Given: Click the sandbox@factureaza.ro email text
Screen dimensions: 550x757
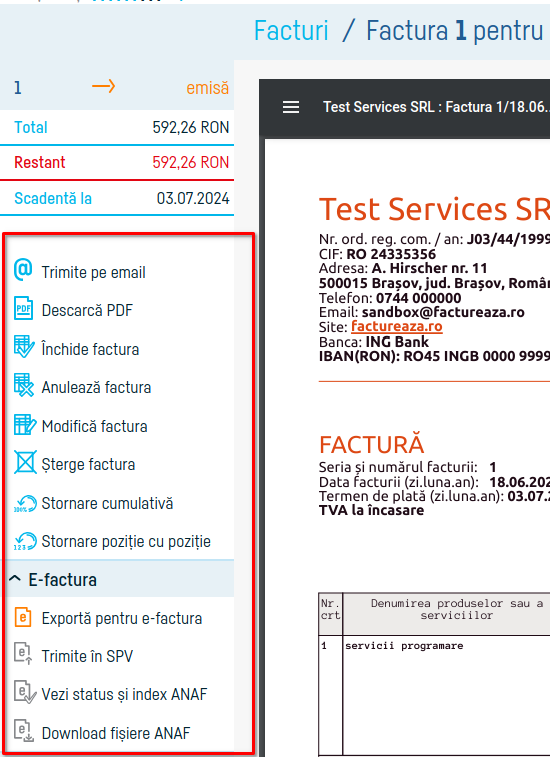Looking at the screenshot, I should 443,312.
